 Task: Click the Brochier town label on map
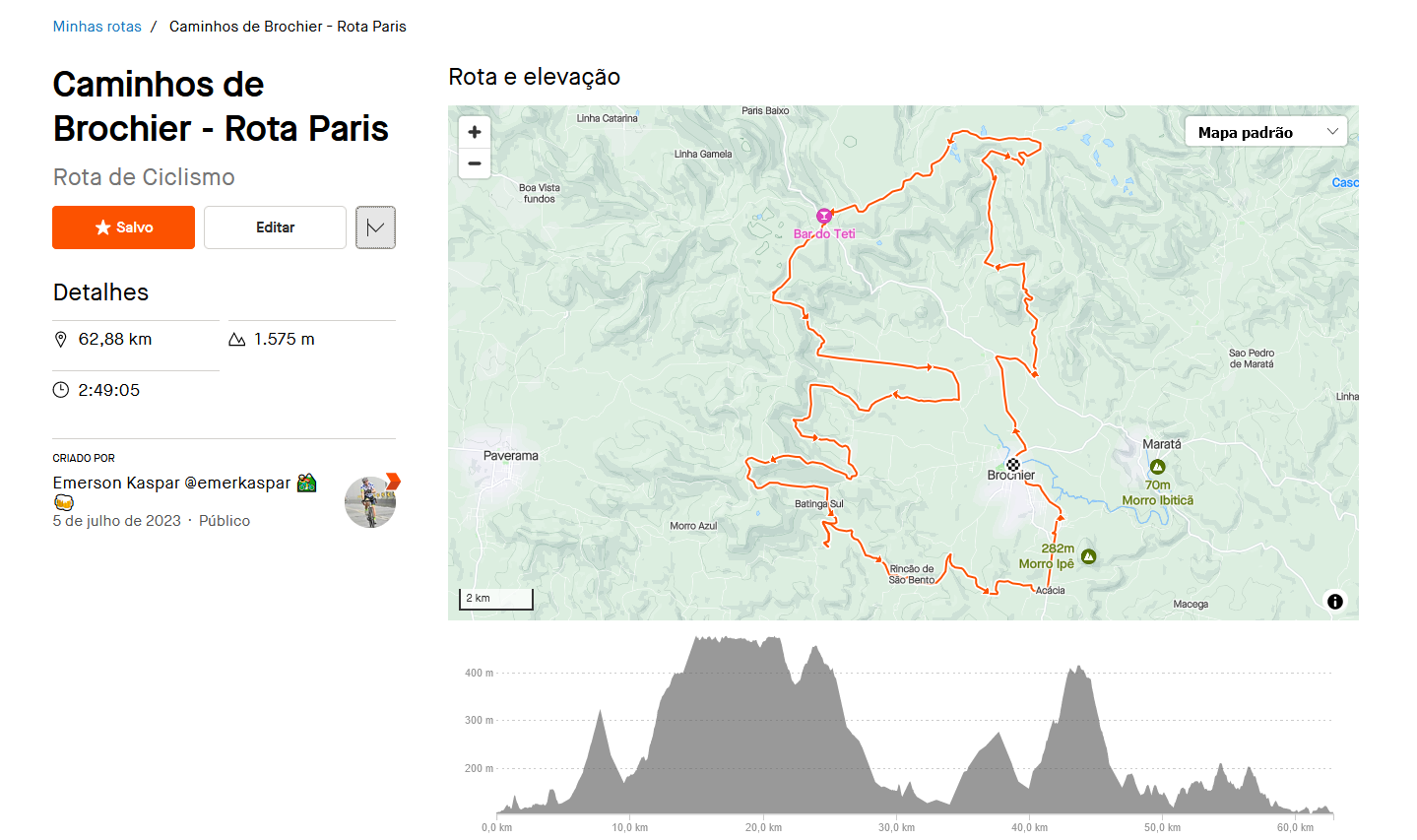(x=1011, y=476)
